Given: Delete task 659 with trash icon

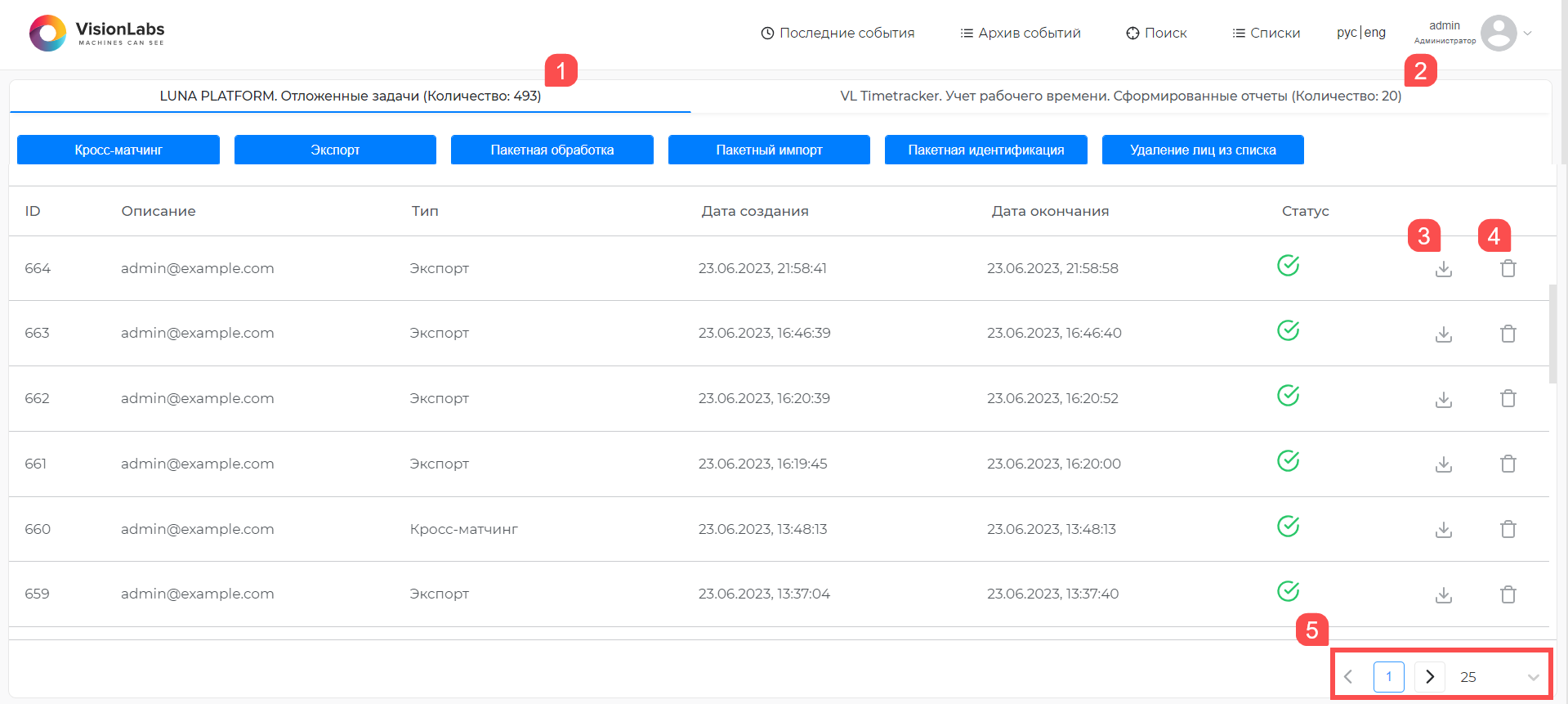Looking at the screenshot, I should (x=1508, y=594).
